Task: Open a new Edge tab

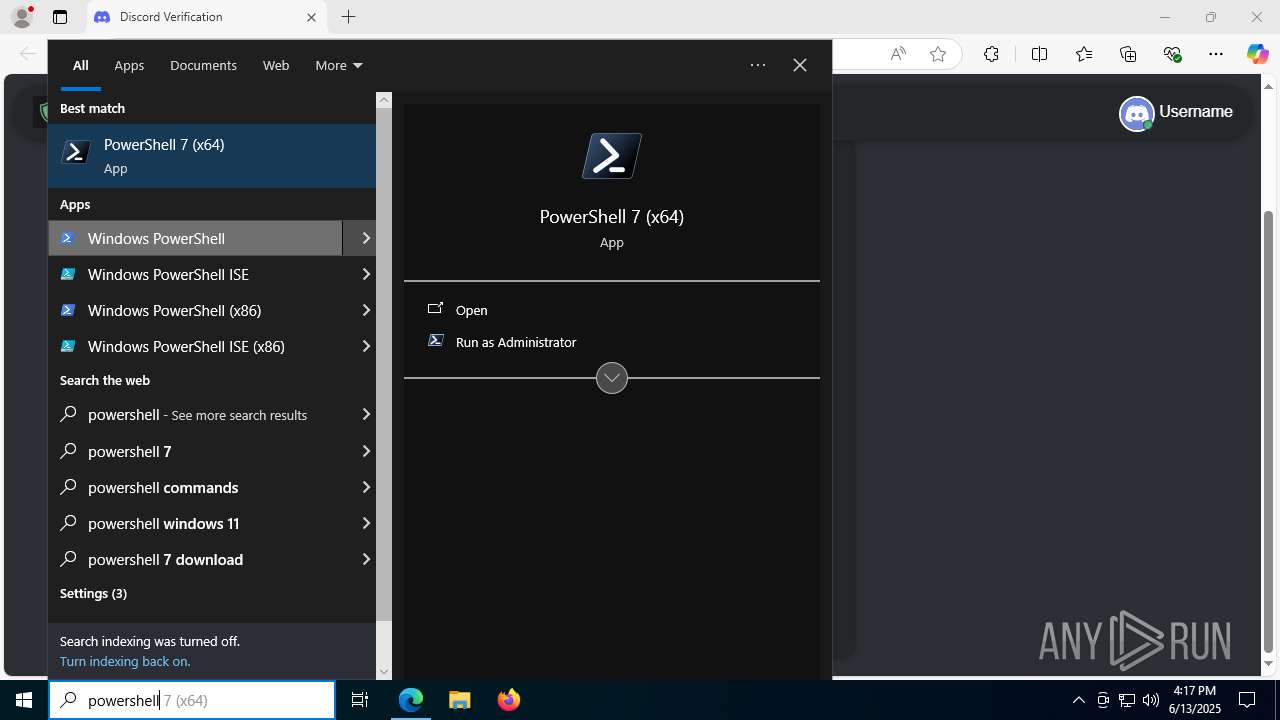Action: [348, 17]
